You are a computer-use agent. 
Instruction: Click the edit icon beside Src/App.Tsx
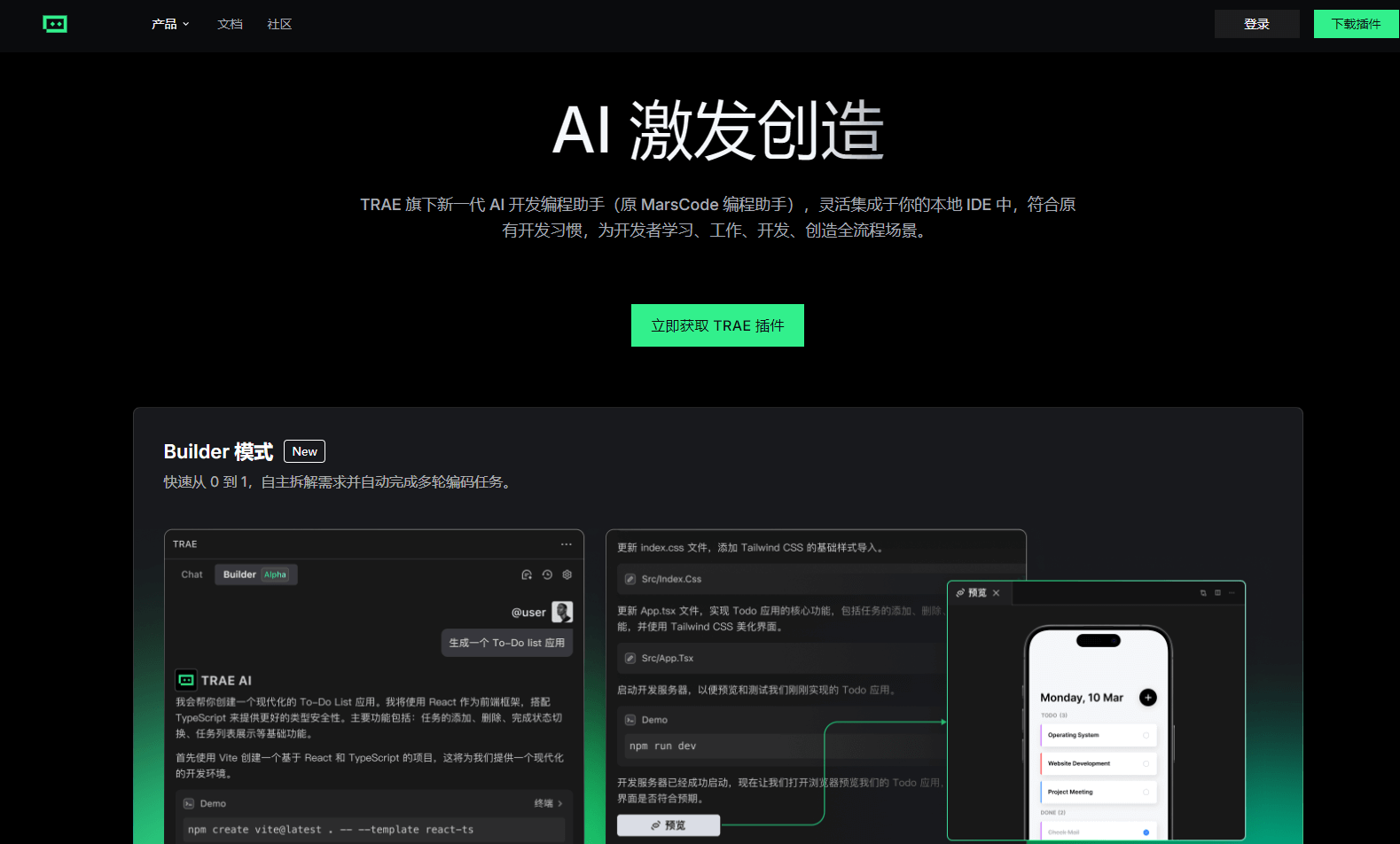(x=630, y=658)
